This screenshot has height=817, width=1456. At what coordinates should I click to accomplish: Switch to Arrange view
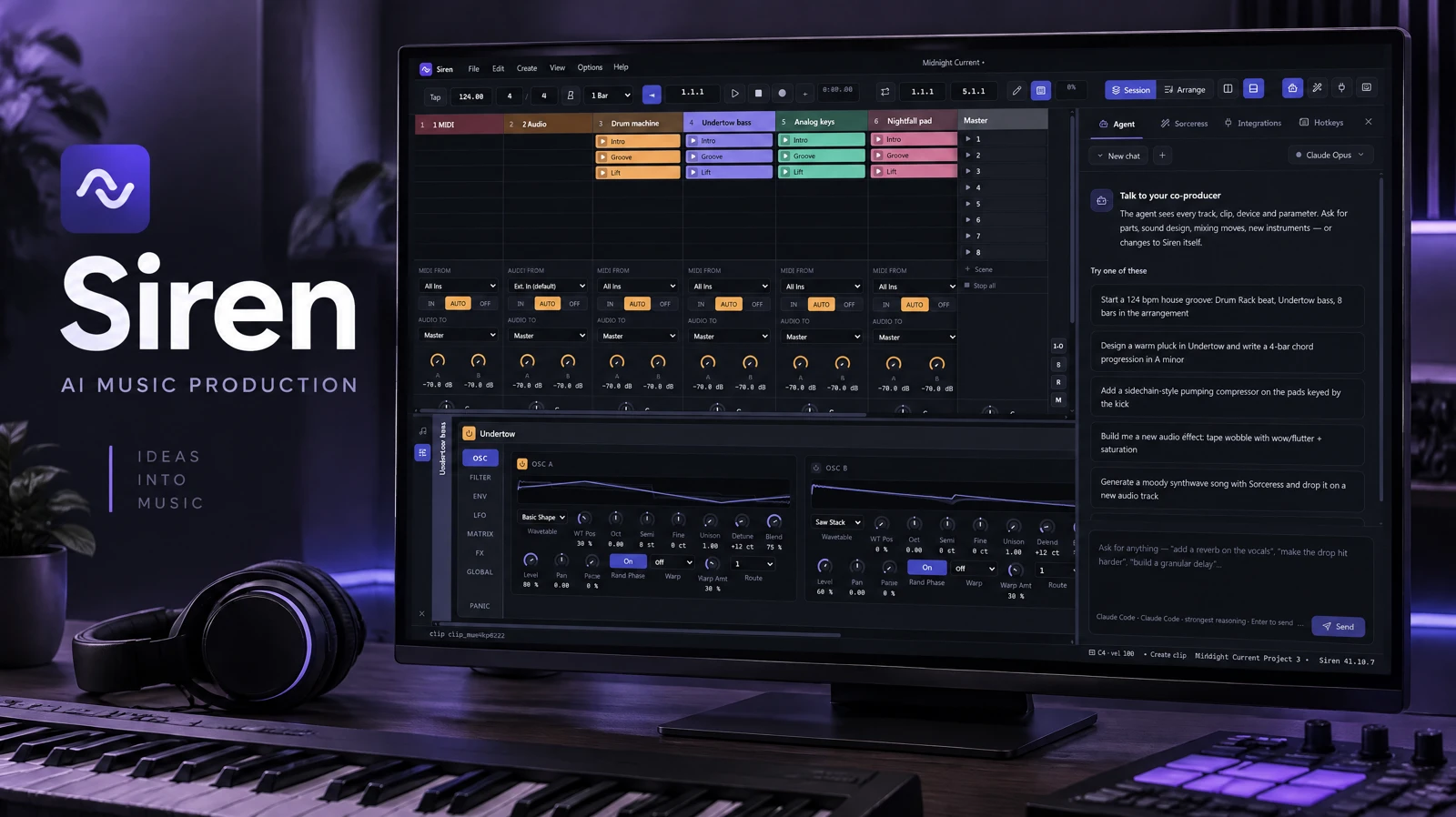click(x=1185, y=89)
